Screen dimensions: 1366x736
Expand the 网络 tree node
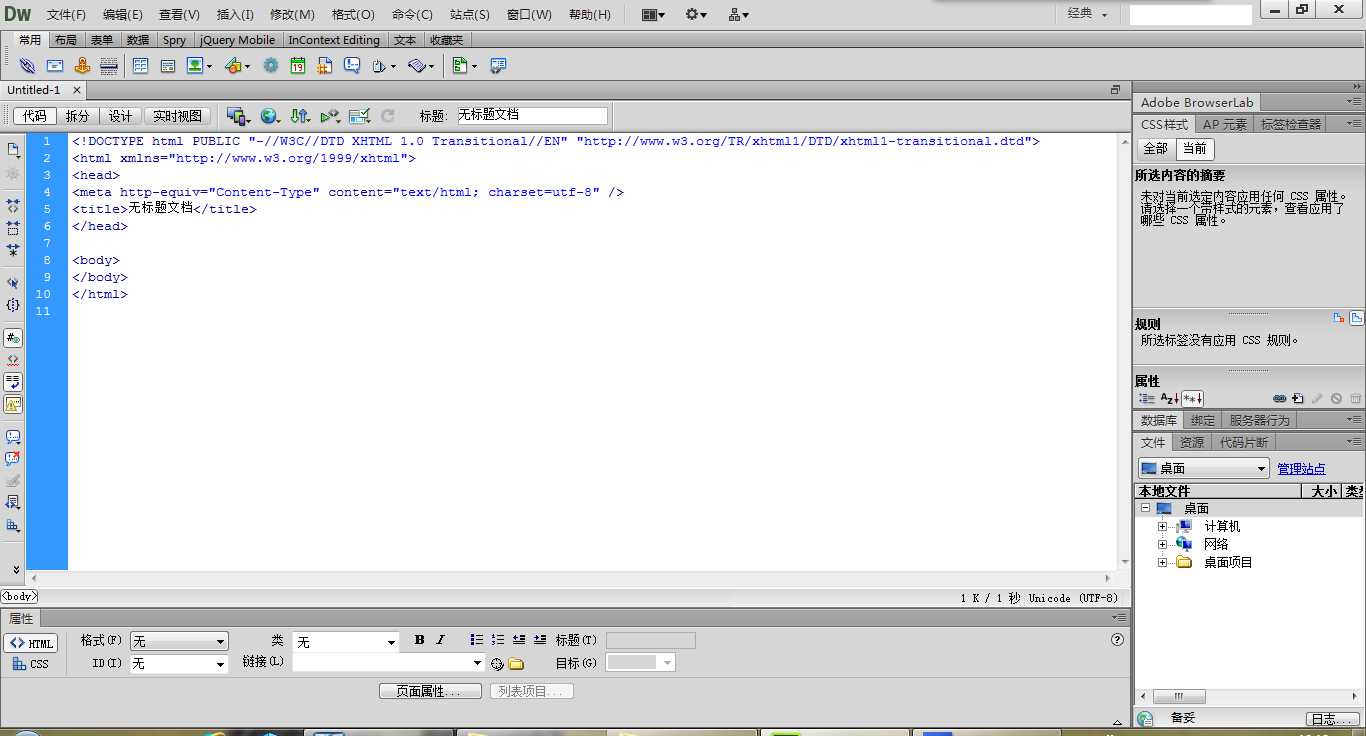[x=1162, y=544]
